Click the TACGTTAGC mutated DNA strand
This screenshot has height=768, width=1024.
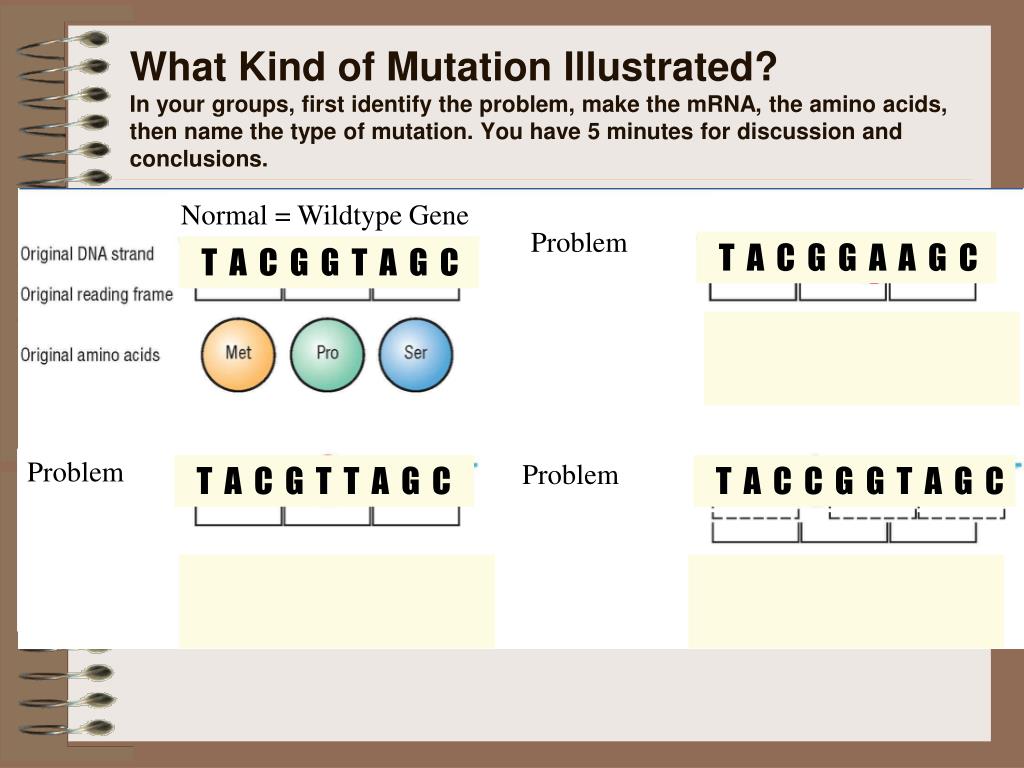tap(324, 481)
